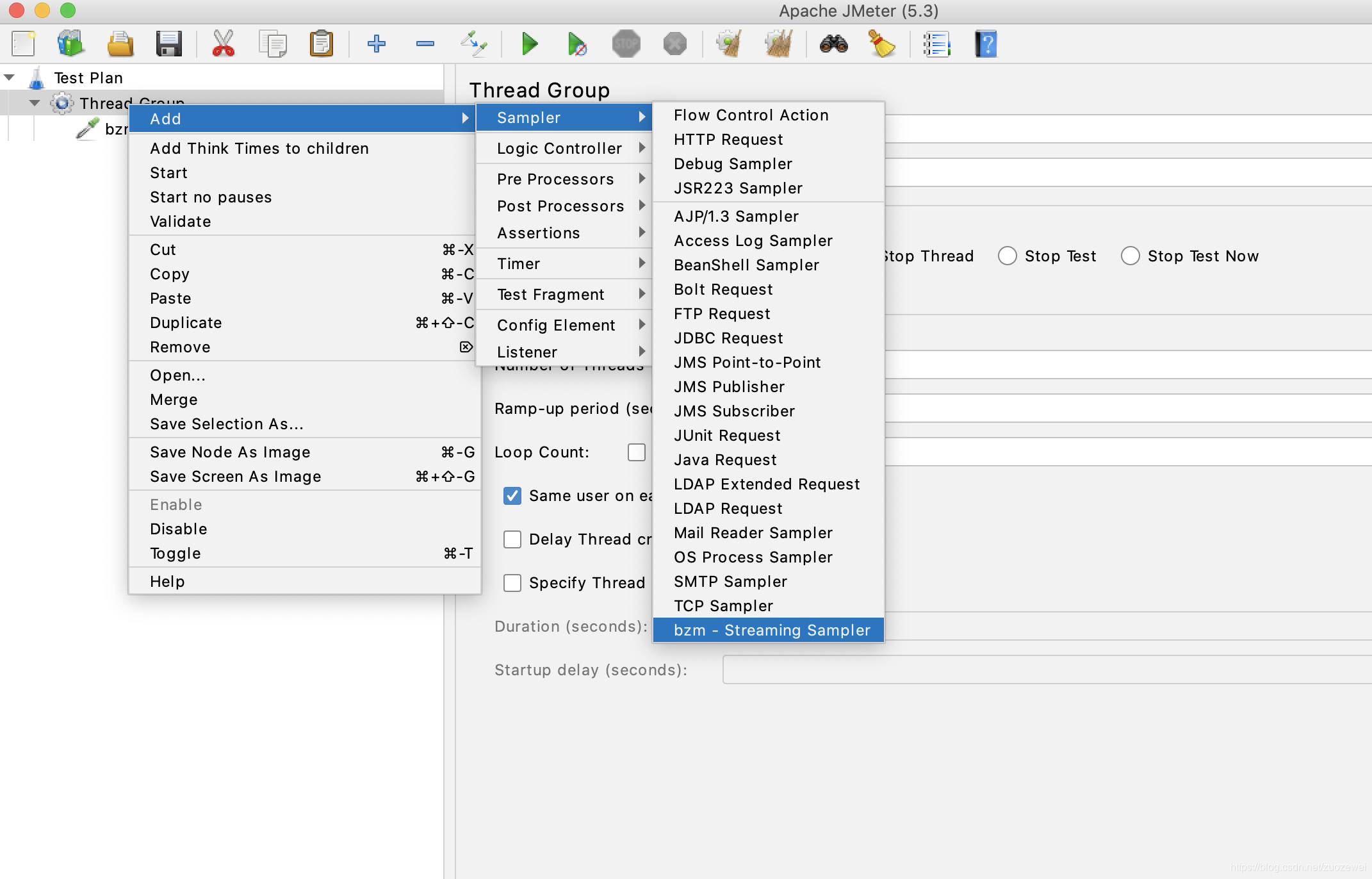Click the Function Helper list icon
The width and height of the screenshot is (1372, 879).
pos(936,44)
